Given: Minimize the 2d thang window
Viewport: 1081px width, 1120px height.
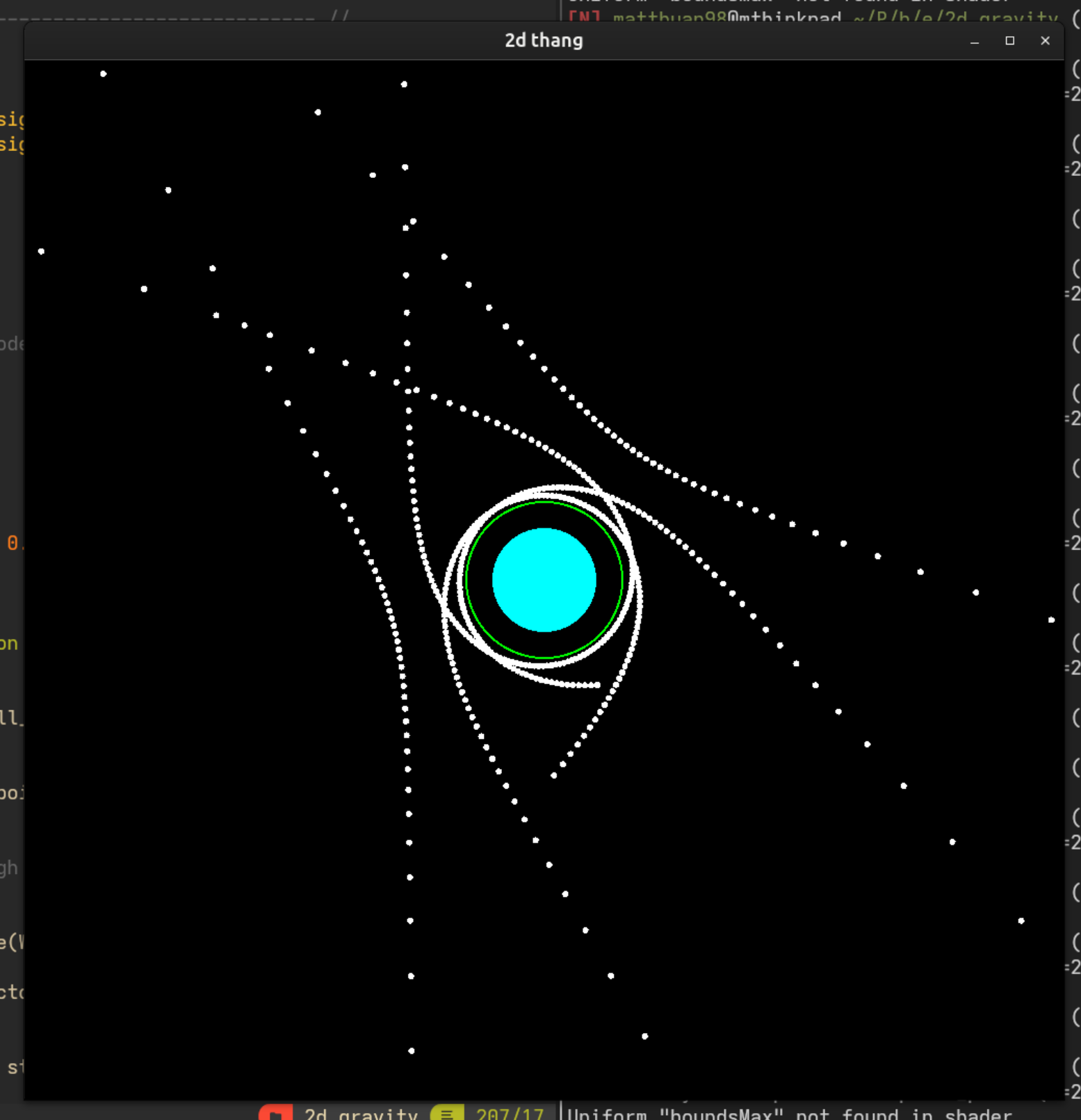Looking at the screenshot, I should coord(975,41).
